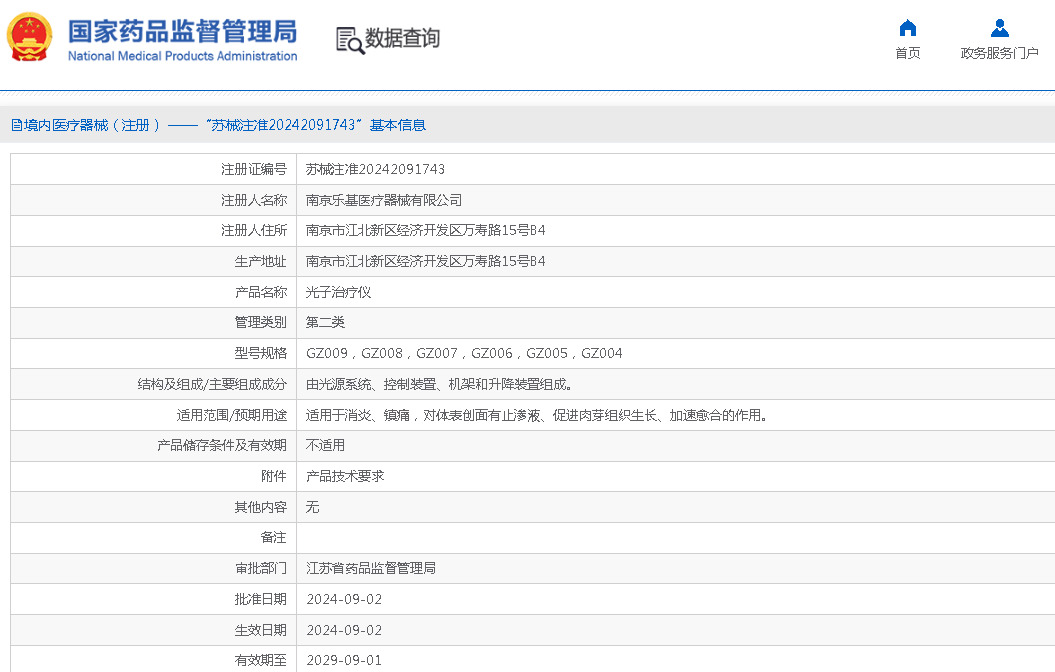Click the product name 光子治疗仪
The height and width of the screenshot is (672, 1055).
click(338, 292)
